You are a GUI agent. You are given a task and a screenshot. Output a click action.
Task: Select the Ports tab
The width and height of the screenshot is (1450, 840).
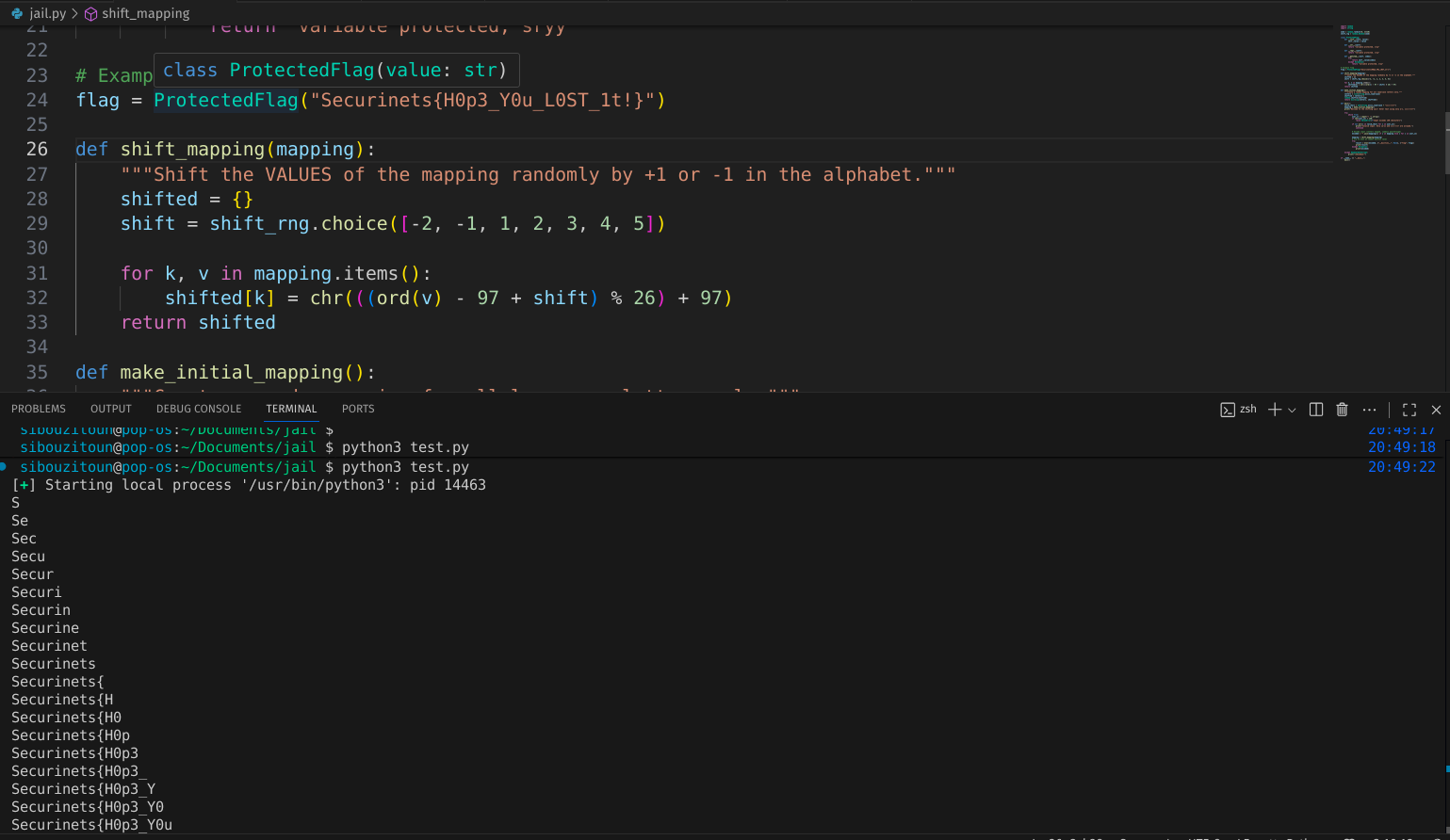[x=358, y=409]
